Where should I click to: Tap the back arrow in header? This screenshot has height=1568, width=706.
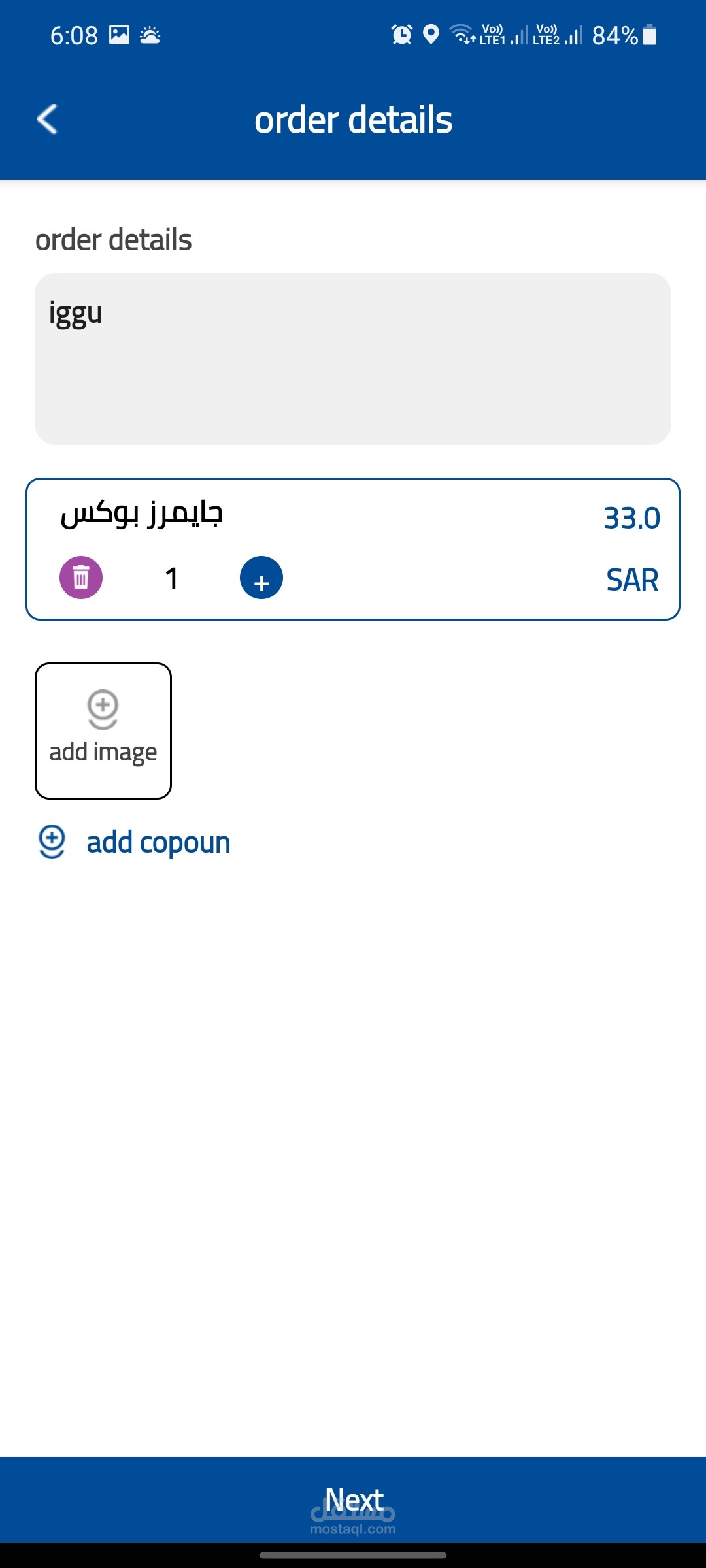47,119
